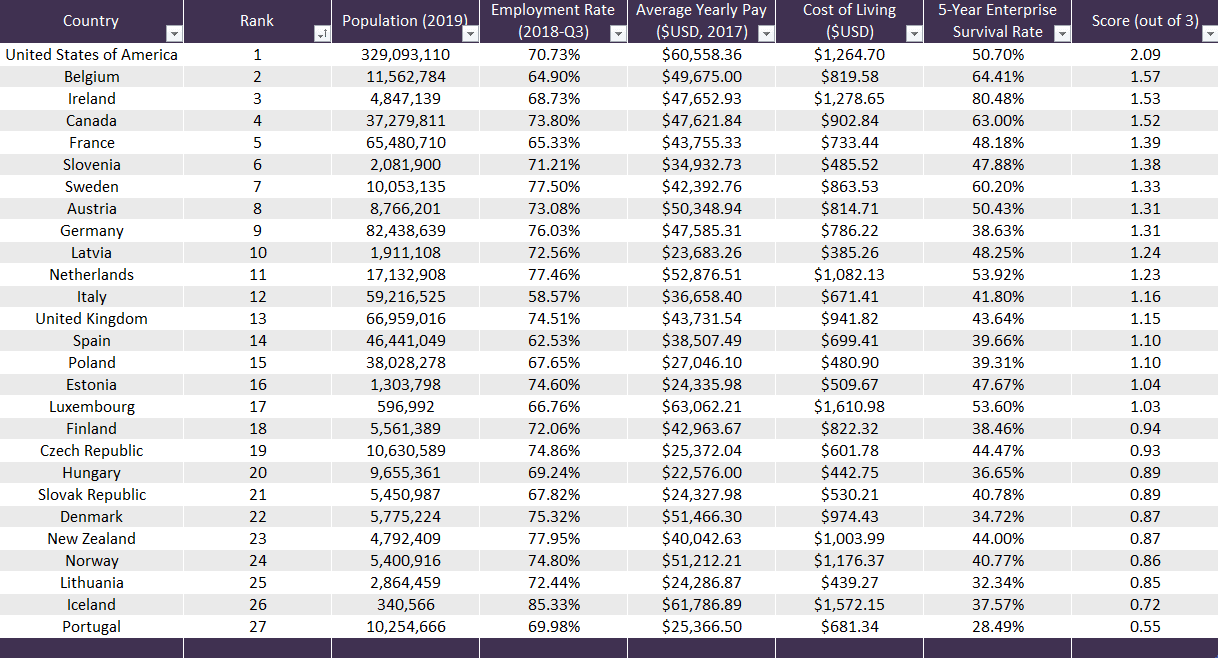Image resolution: width=1218 pixels, height=658 pixels.
Task: Click the Country header cell text
Action: [x=90, y=21]
